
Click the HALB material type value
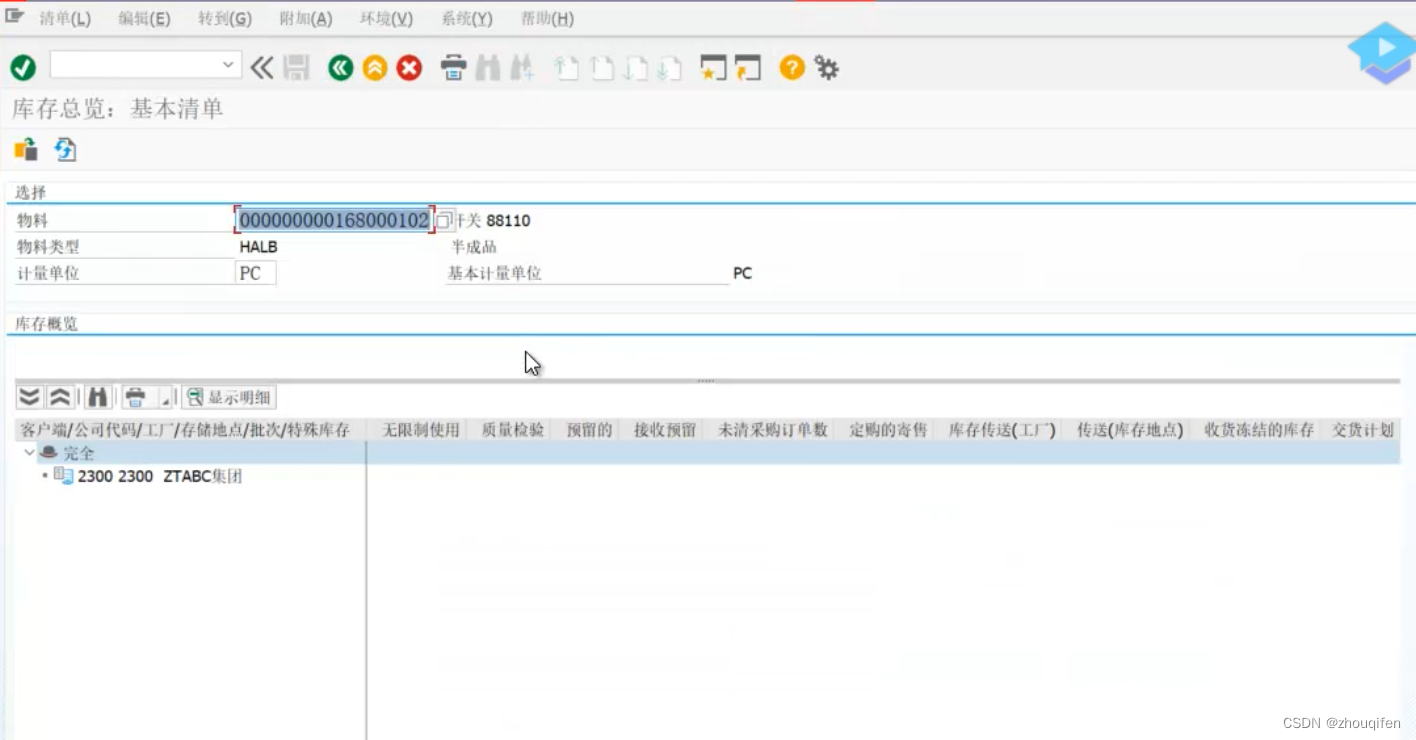tap(258, 247)
